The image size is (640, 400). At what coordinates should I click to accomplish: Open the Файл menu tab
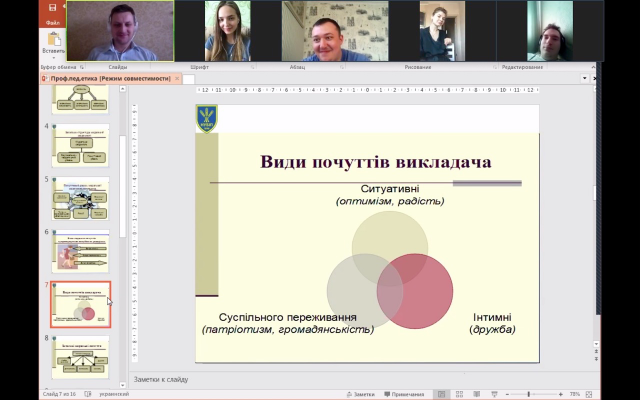pos(53,23)
